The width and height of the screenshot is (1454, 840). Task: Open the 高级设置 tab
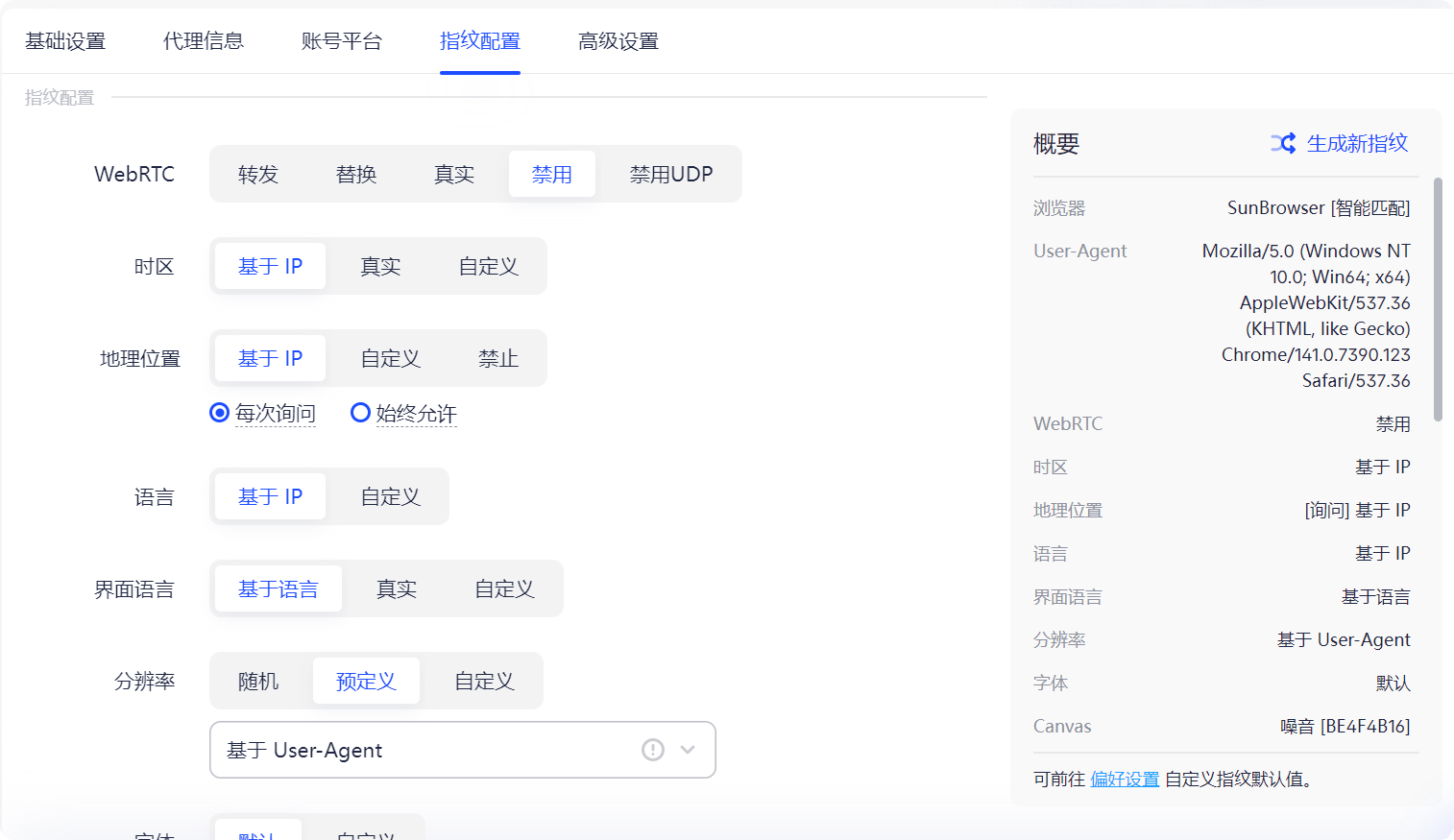pyautogui.click(x=618, y=41)
